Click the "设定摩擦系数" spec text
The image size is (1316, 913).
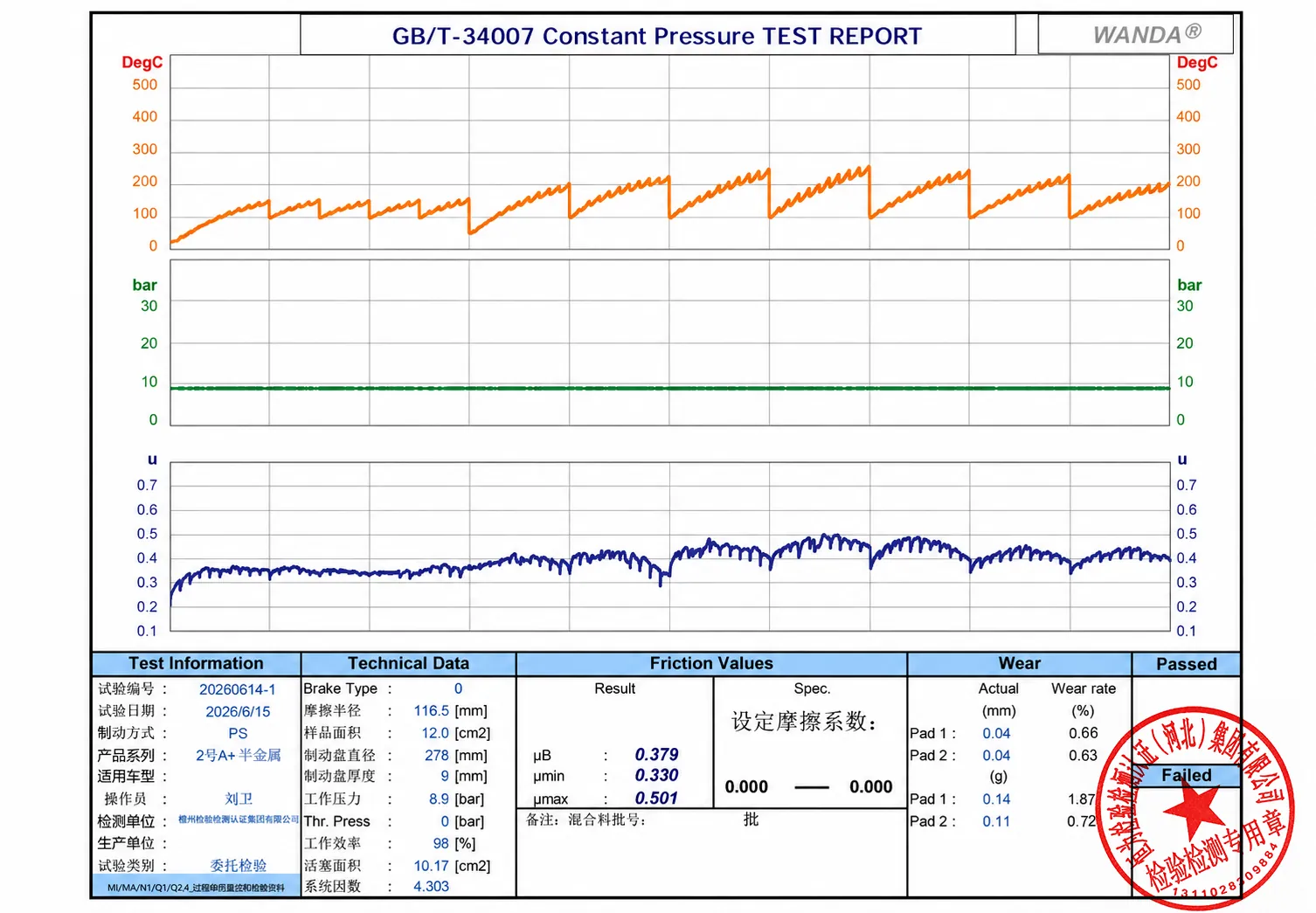pos(804,722)
